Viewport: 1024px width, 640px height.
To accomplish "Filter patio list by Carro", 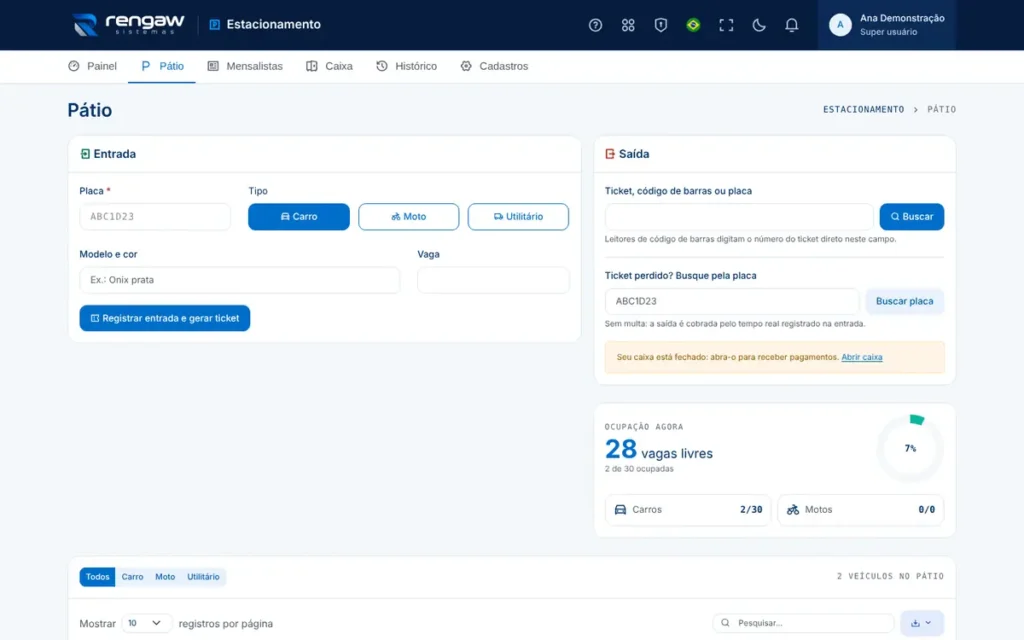I will (132, 577).
